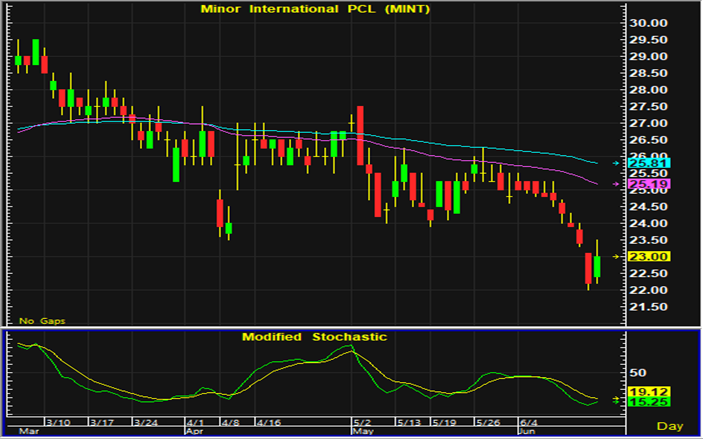This screenshot has width=703, height=439.
Task: Click the Mar month label
Action: pyautogui.click(x=29, y=431)
